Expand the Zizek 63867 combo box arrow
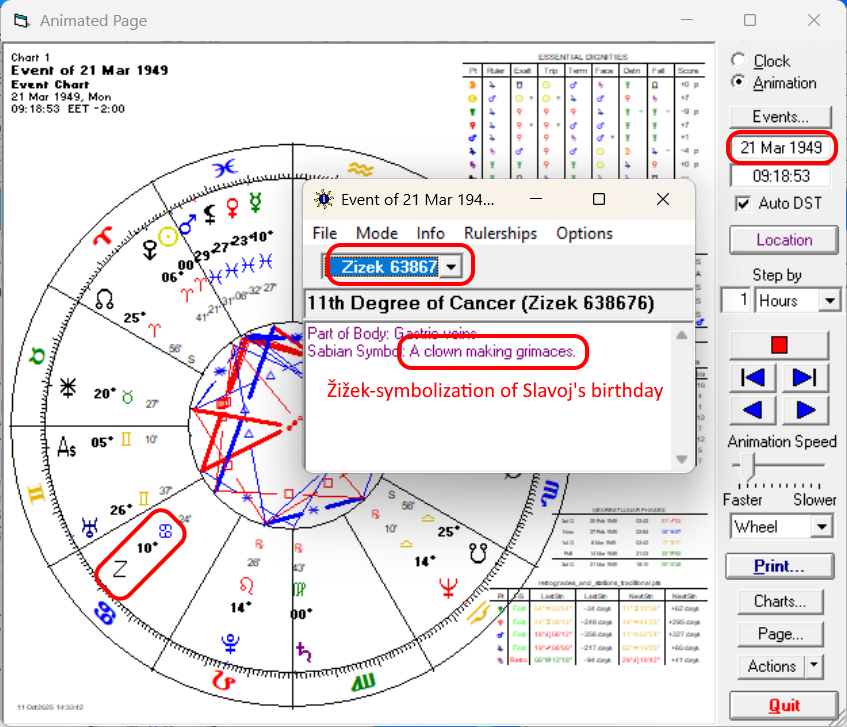This screenshot has height=727, width=847. [451, 267]
